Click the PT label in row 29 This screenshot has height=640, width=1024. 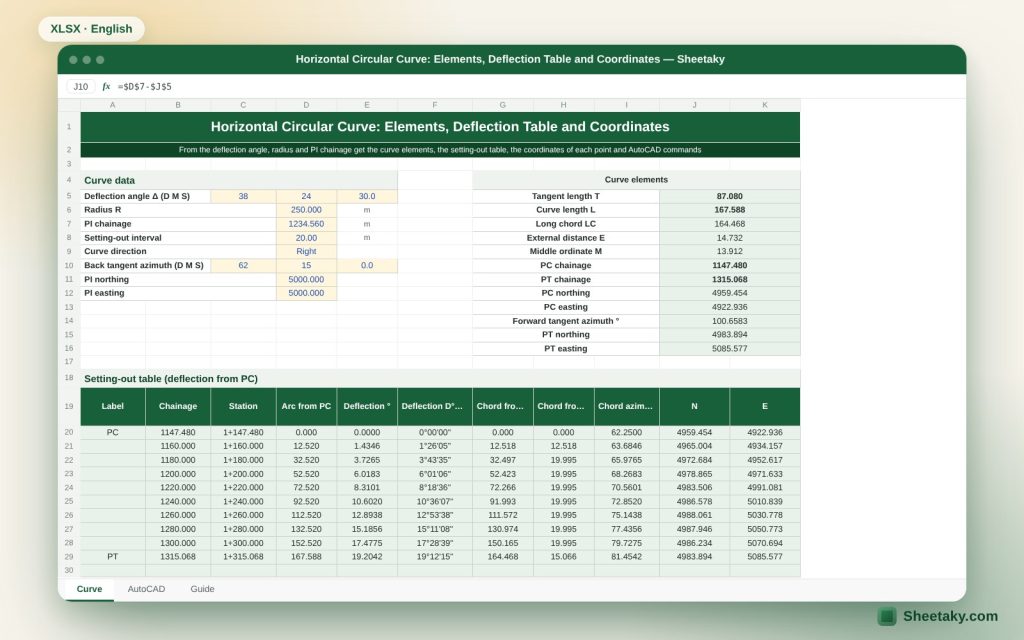(x=112, y=557)
